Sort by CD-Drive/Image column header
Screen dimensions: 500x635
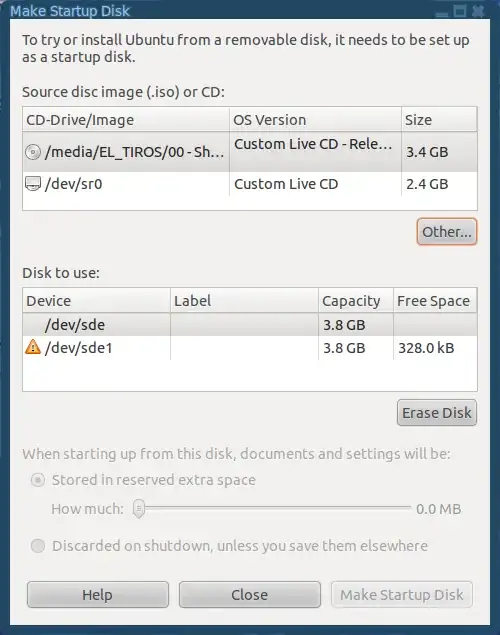(x=126, y=119)
